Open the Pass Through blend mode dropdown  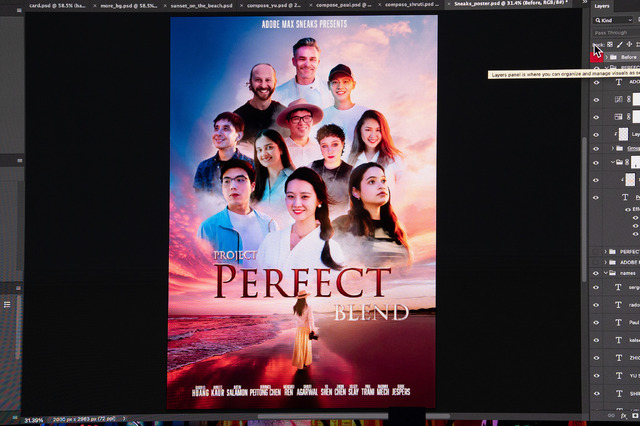pyautogui.click(x=616, y=33)
